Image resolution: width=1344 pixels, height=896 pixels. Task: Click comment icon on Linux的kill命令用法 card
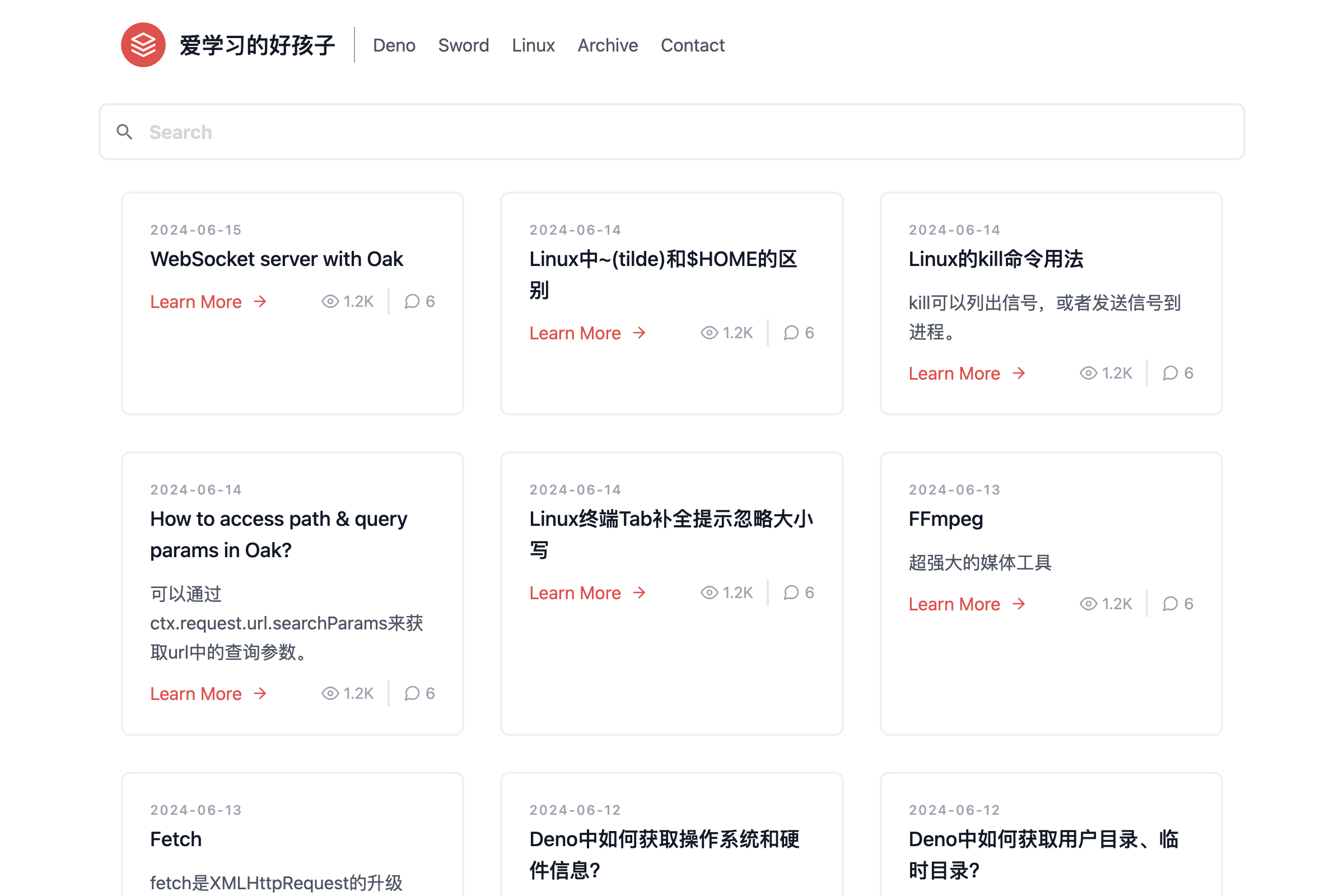[x=1170, y=373]
